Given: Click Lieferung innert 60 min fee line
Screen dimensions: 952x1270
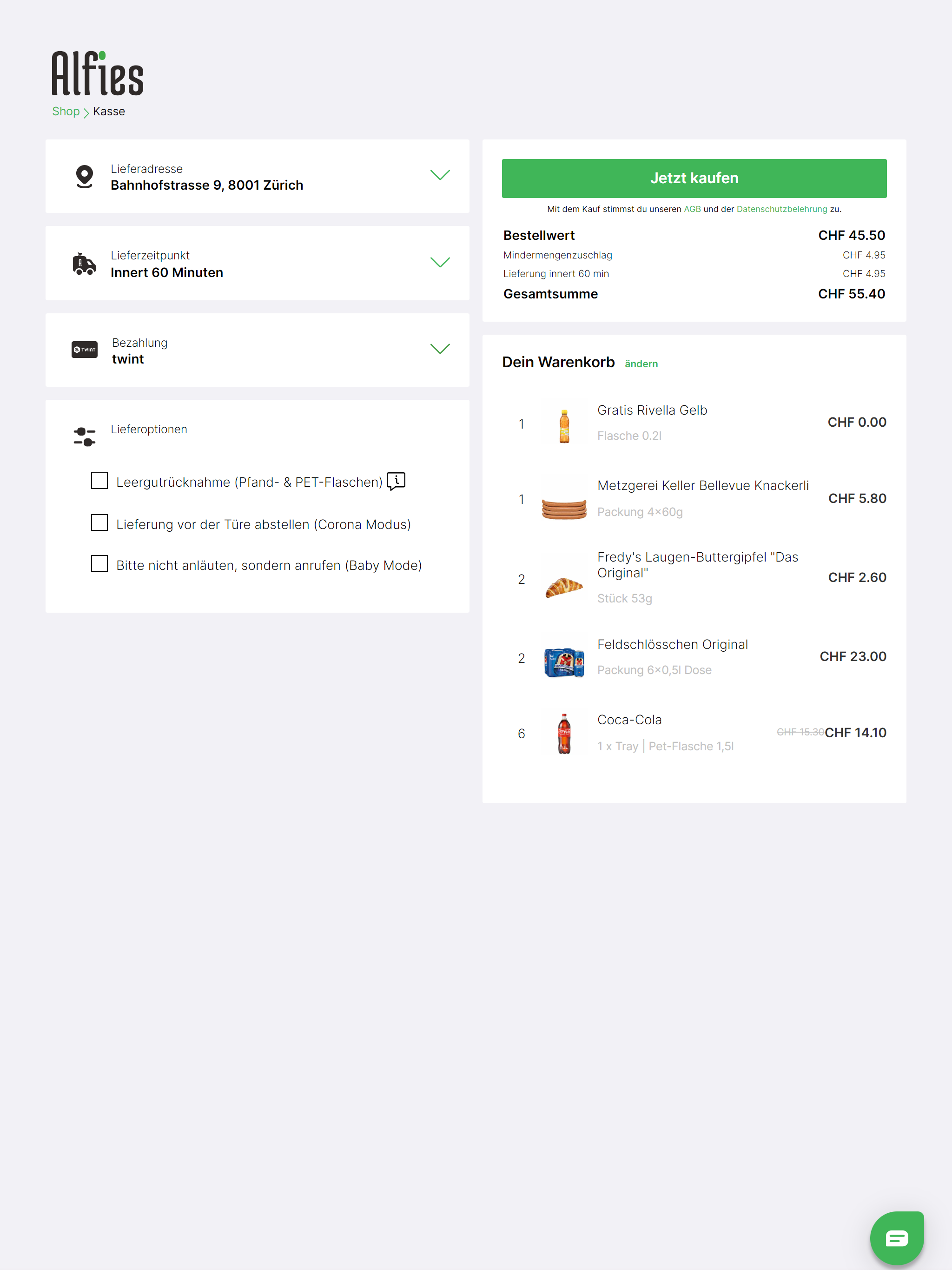Looking at the screenshot, I should pyautogui.click(x=694, y=274).
